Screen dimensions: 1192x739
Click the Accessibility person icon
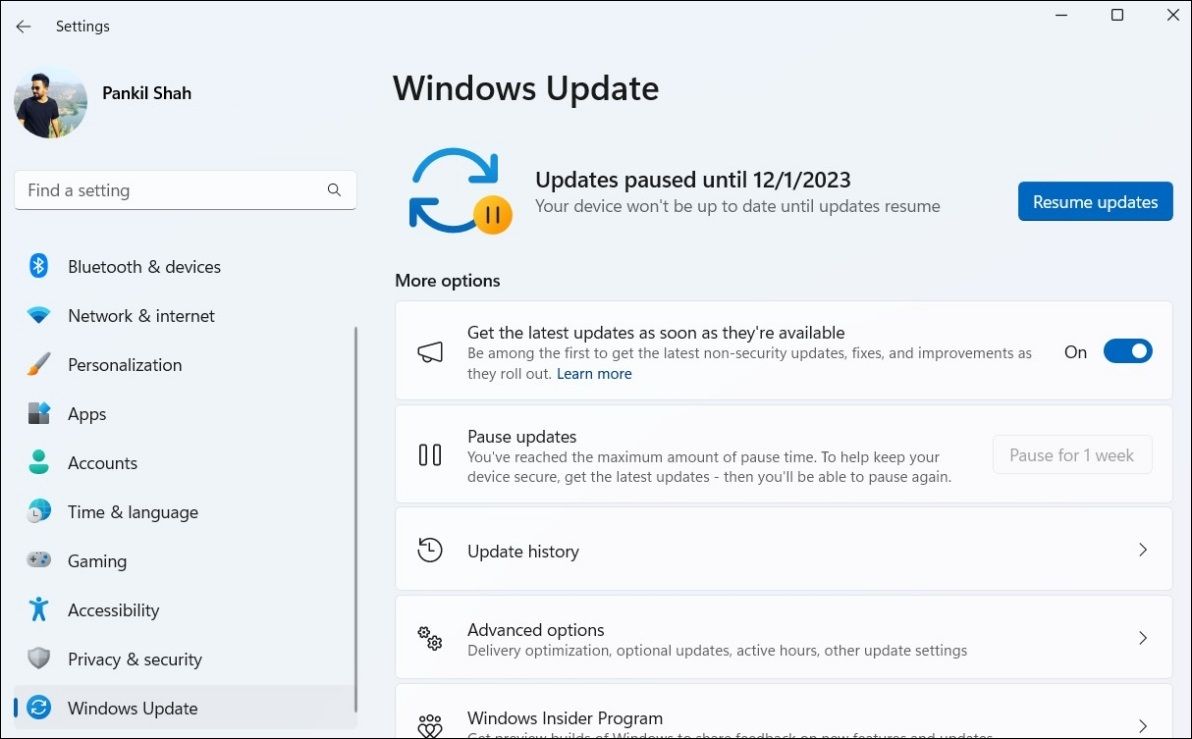(38, 609)
